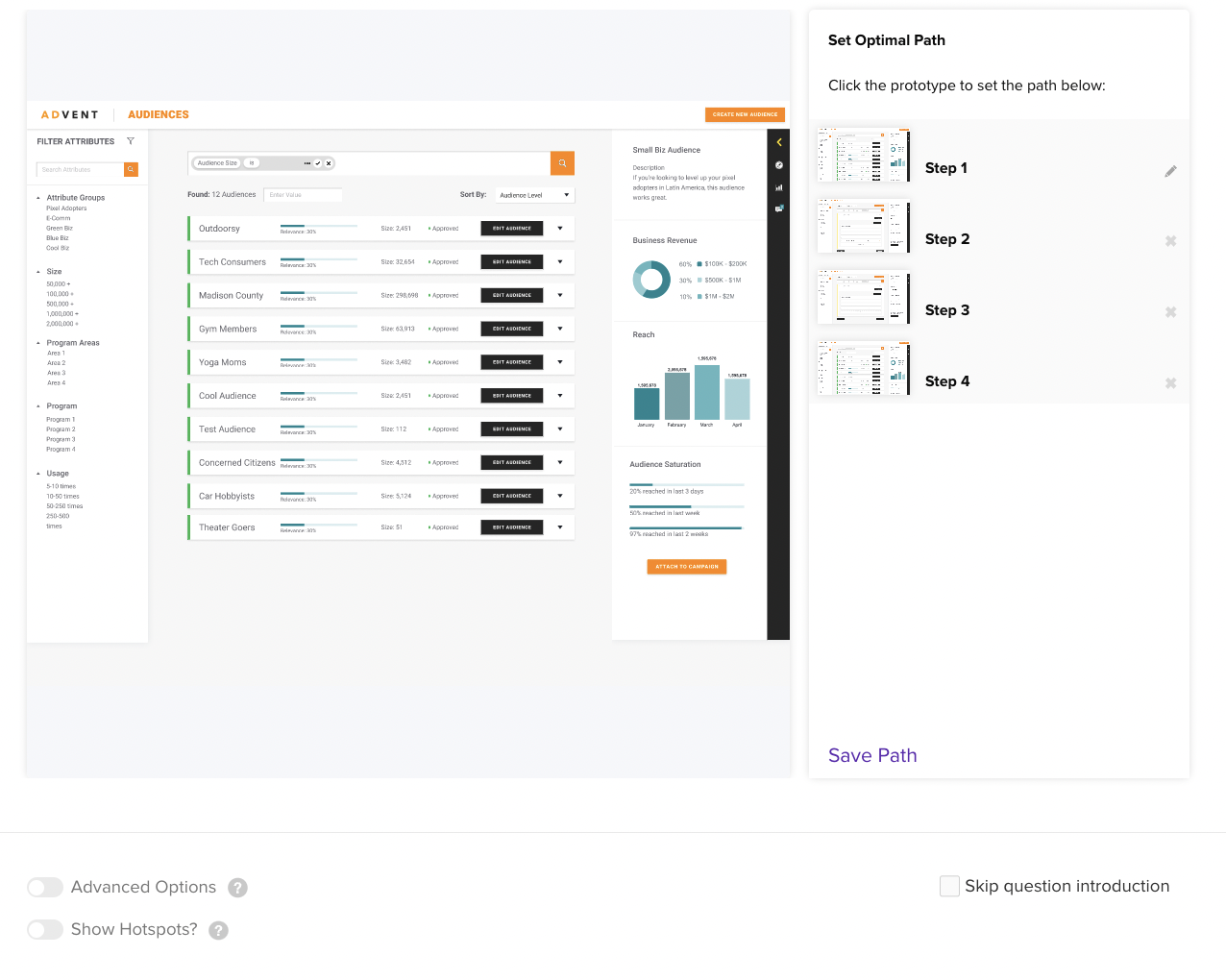Click the Save Path link
This screenshot has width=1226, height=980.
tap(872, 755)
